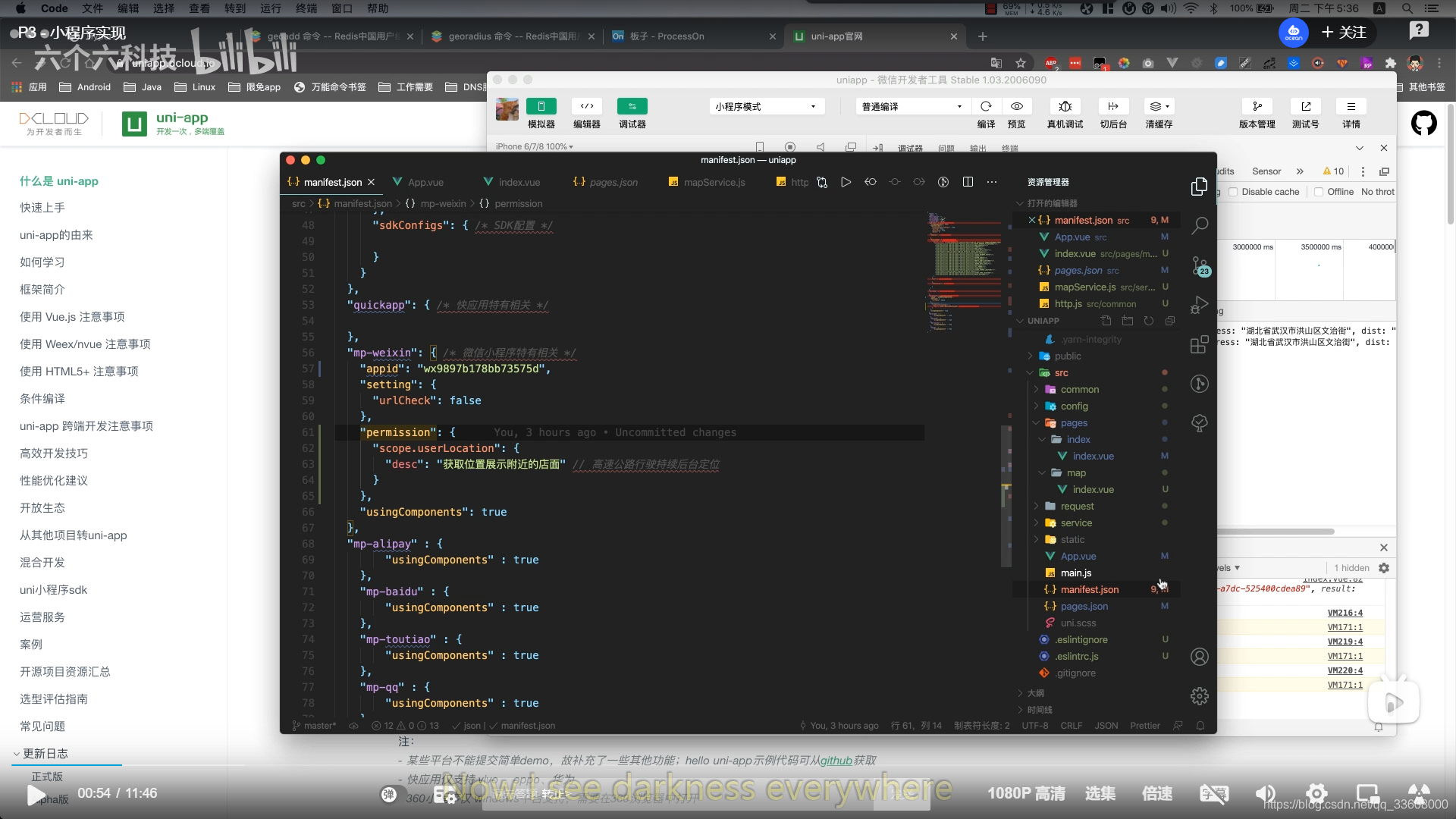Open the Run and Debug view icon
The height and width of the screenshot is (819, 1456).
[x=1199, y=305]
